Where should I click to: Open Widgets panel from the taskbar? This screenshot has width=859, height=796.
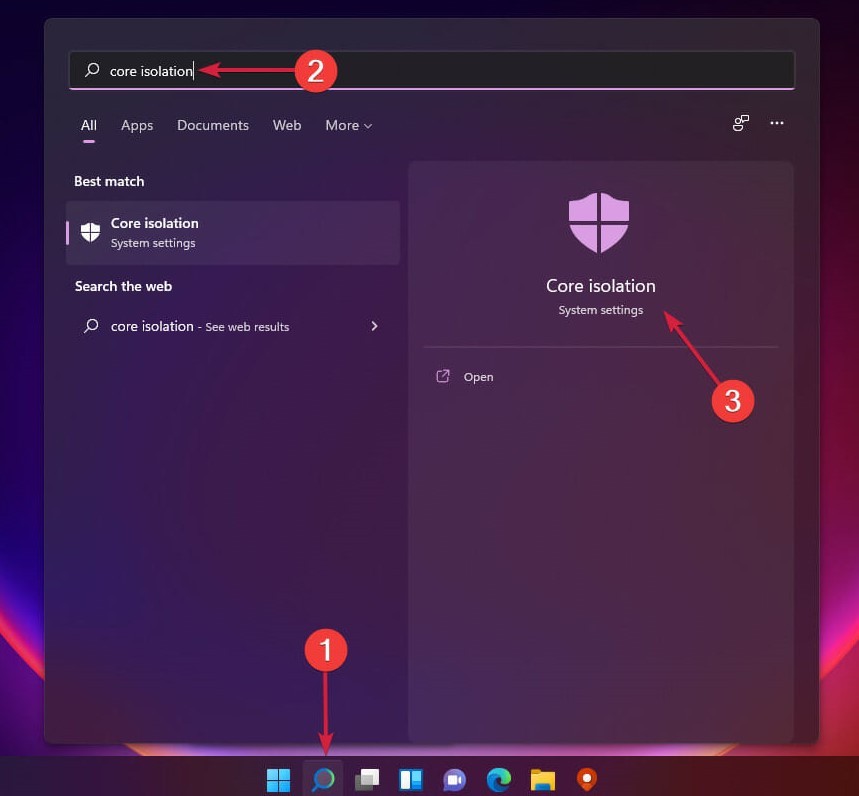click(x=411, y=779)
